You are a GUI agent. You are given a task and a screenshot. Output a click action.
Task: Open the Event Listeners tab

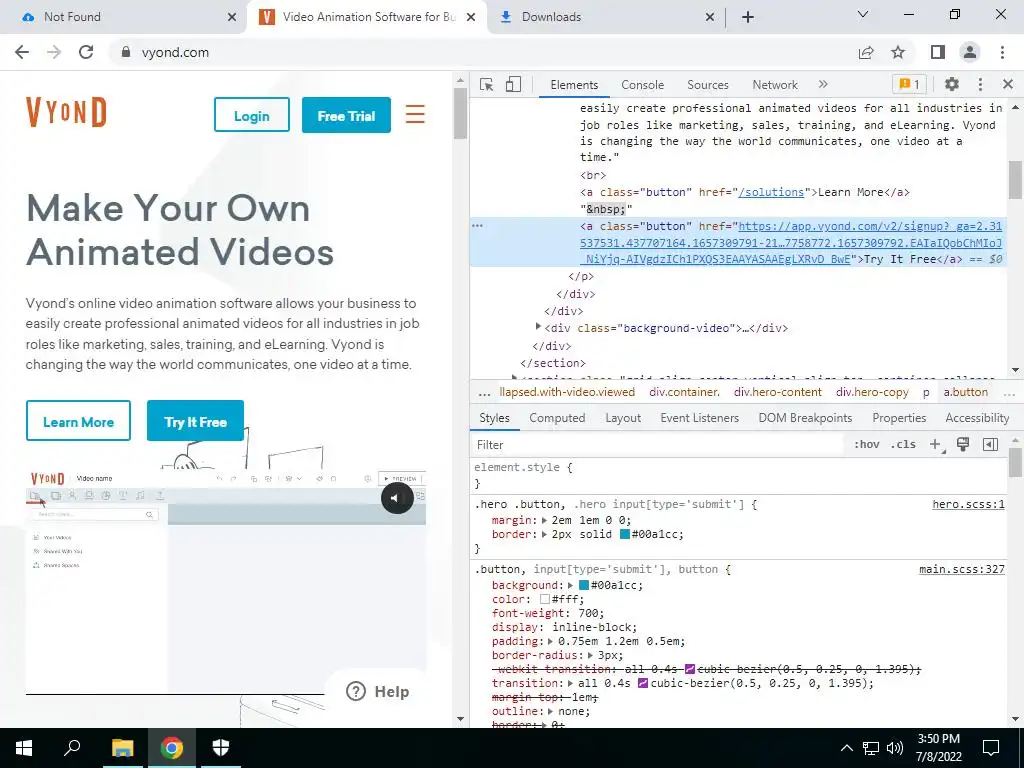(699, 418)
